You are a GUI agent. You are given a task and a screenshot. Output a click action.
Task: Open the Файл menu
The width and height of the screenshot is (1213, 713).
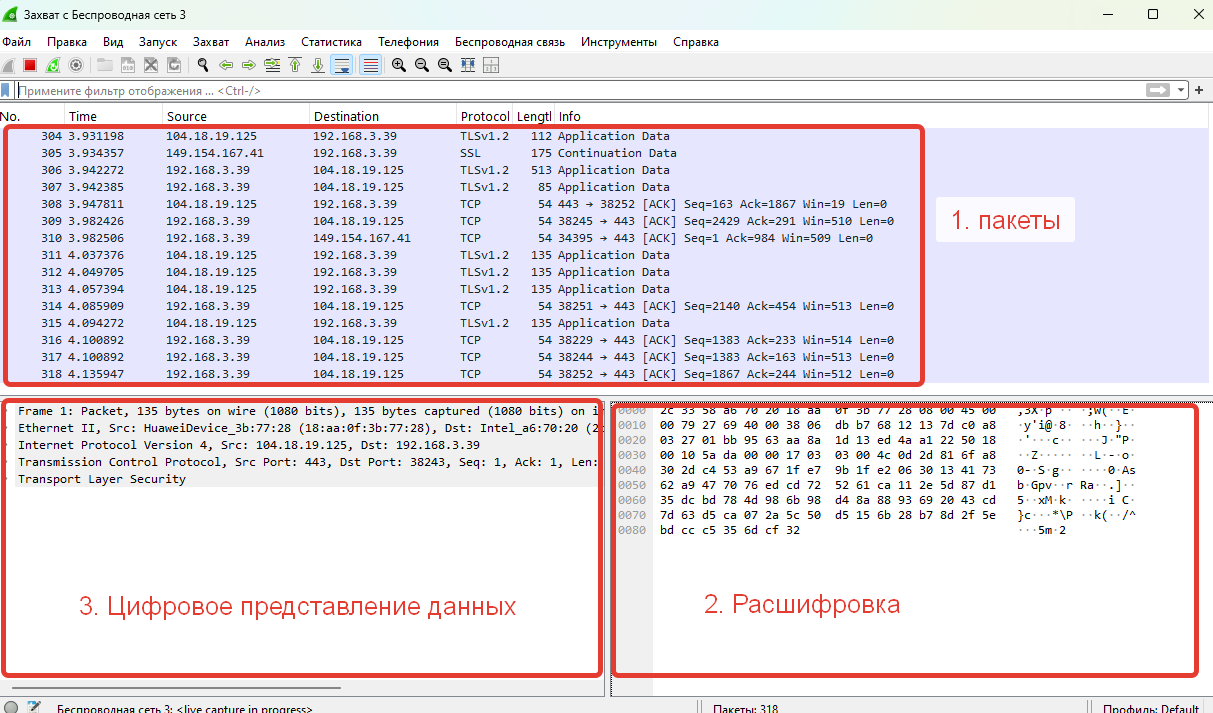tap(17, 42)
